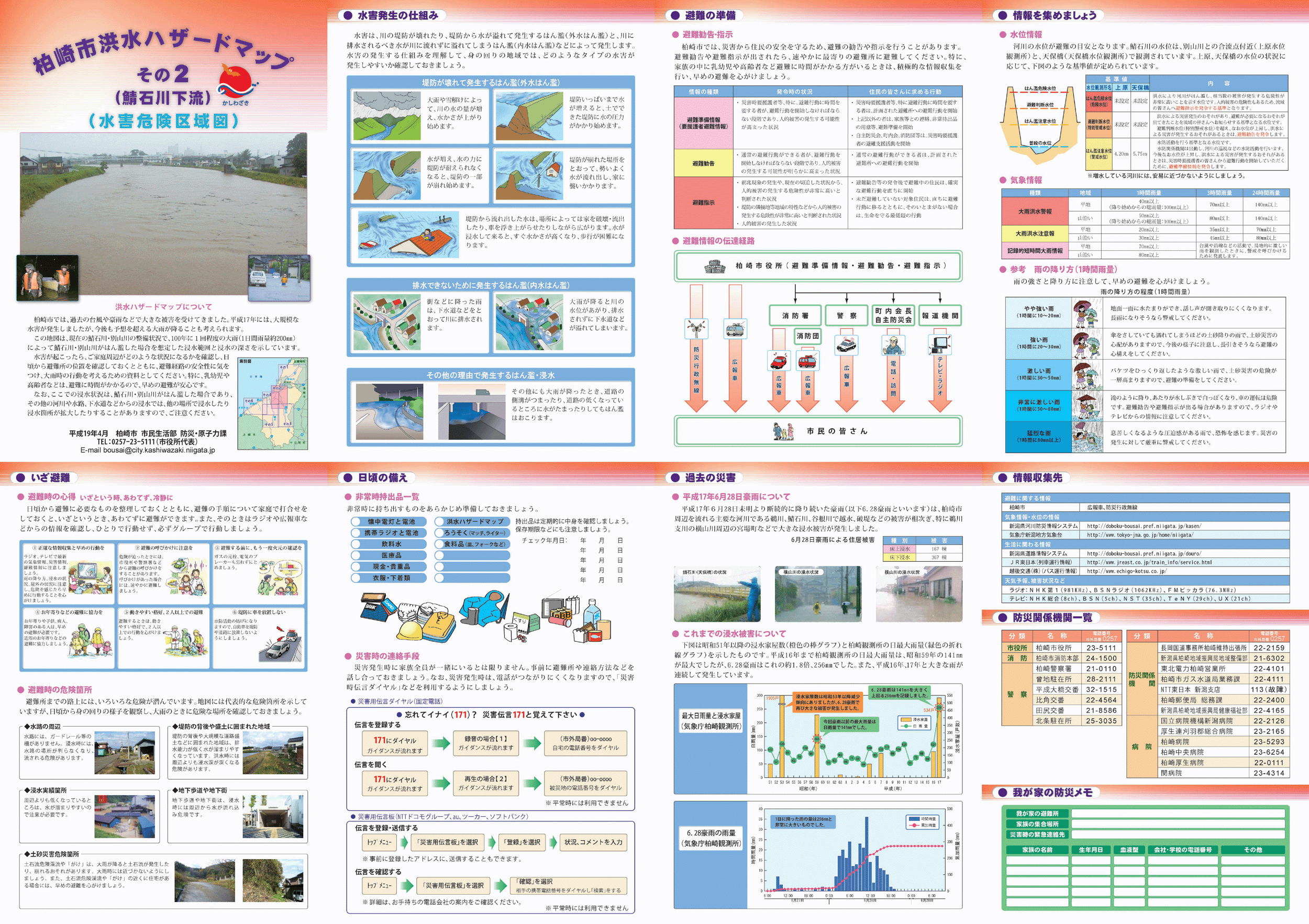Check the 食料品(皿、フォークなど) circle
Image resolution: width=1309 pixels, height=924 pixels.
(439, 544)
